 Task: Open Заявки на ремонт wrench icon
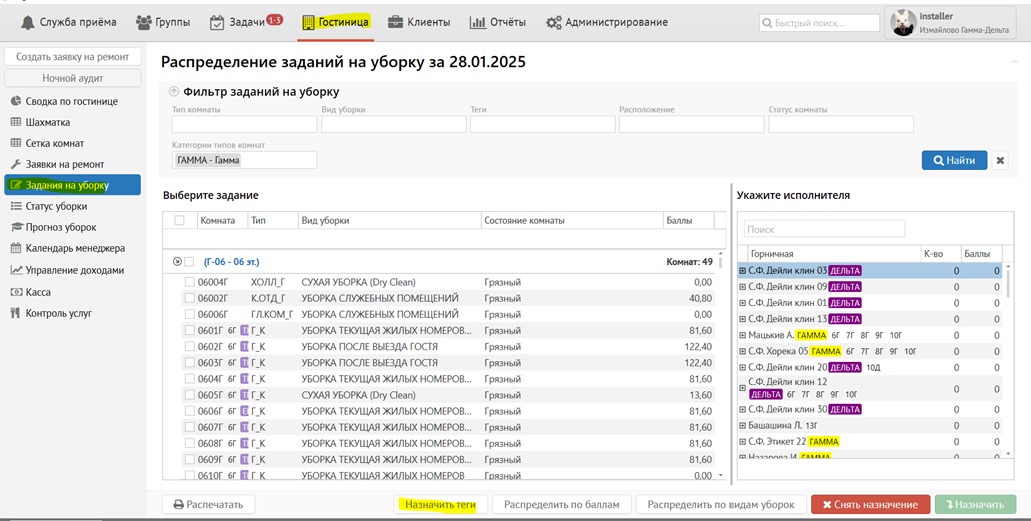point(16,164)
